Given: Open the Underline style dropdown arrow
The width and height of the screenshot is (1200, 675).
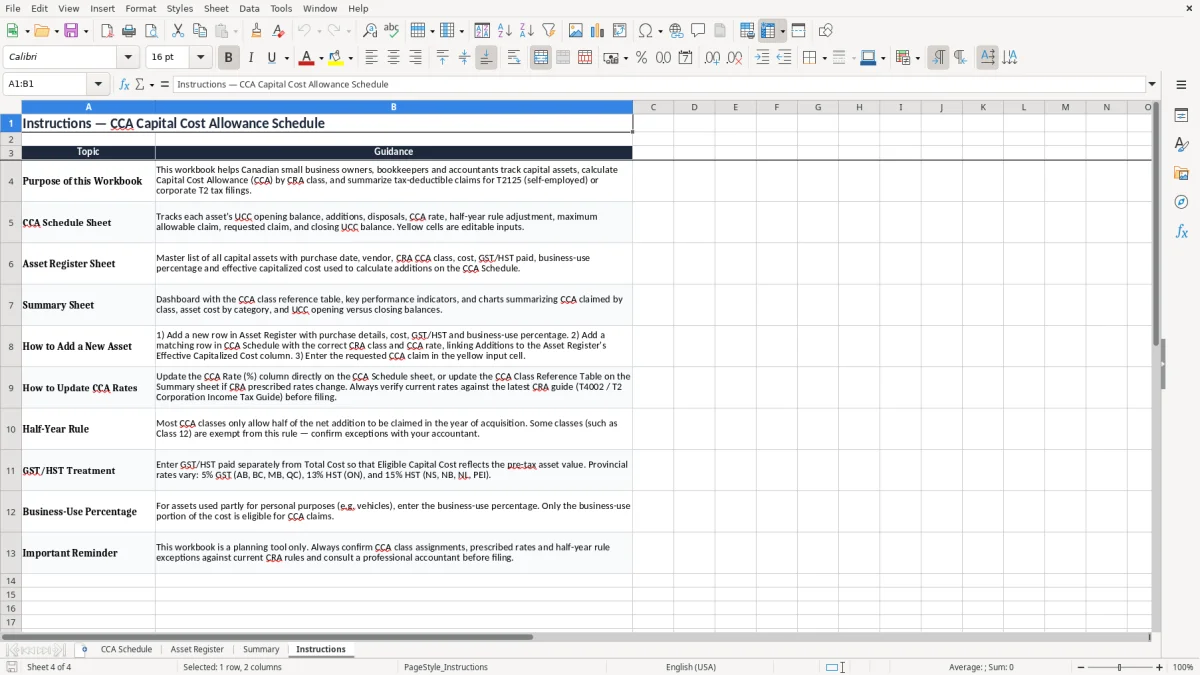Looking at the screenshot, I should (x=286, y=58).
